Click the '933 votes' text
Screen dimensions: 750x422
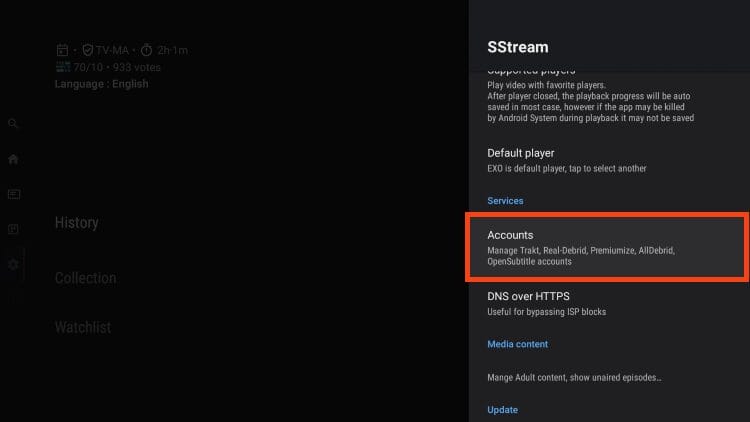tap(137, 67)
